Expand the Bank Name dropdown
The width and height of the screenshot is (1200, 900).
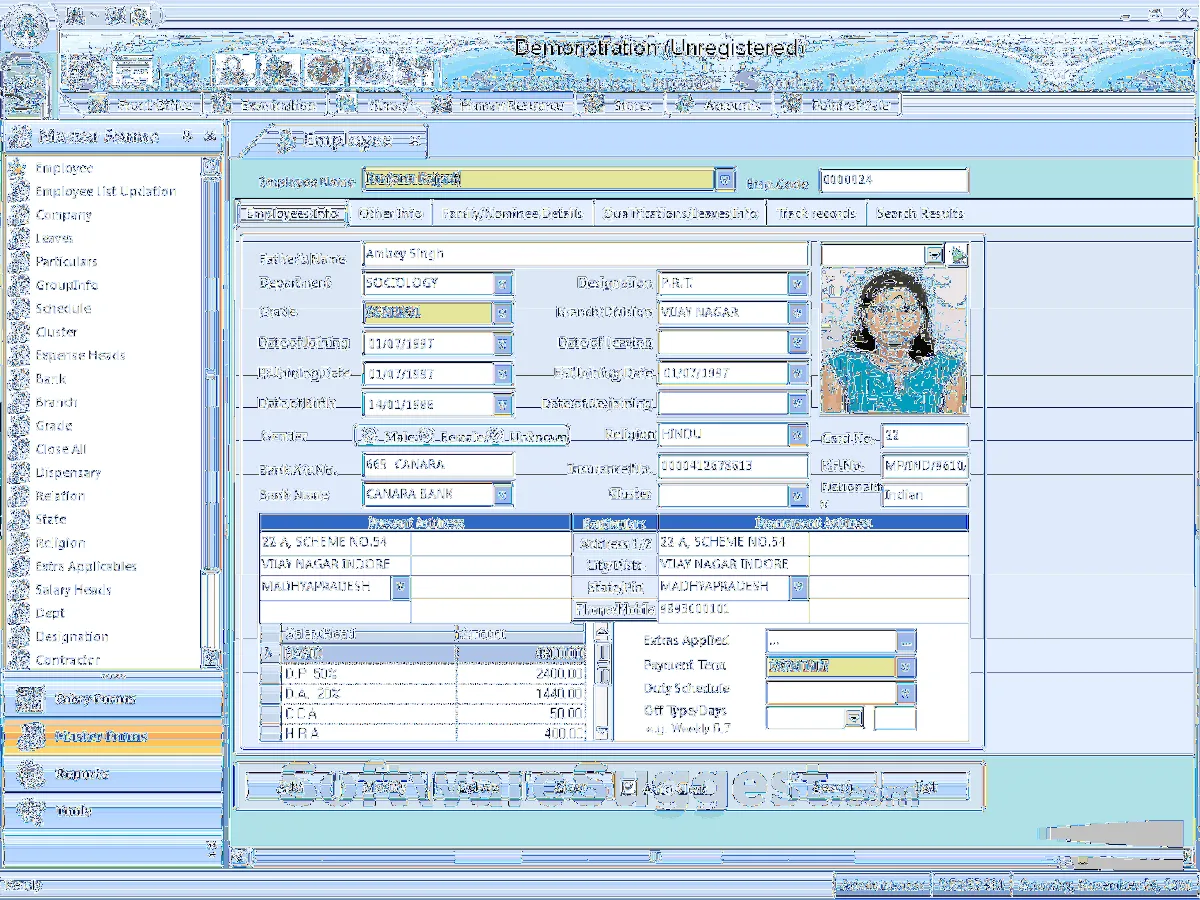[x=503, y=495]
